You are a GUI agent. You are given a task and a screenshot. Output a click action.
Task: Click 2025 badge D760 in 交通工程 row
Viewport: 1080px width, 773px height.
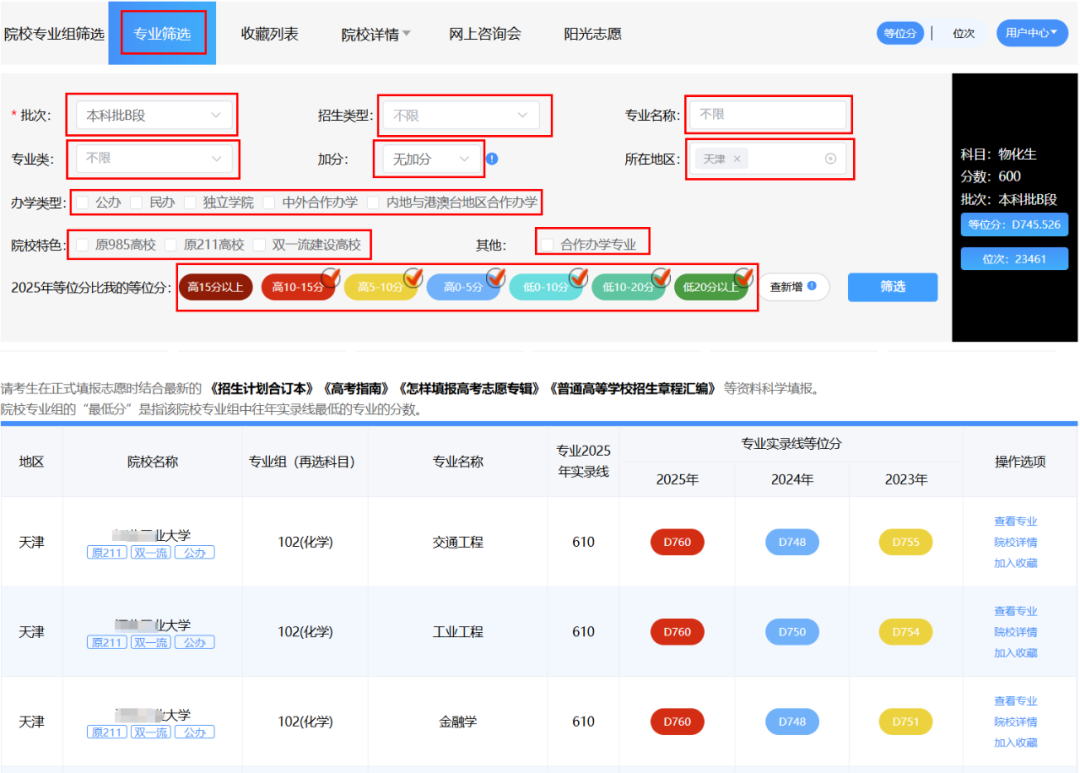click(677, 542)
